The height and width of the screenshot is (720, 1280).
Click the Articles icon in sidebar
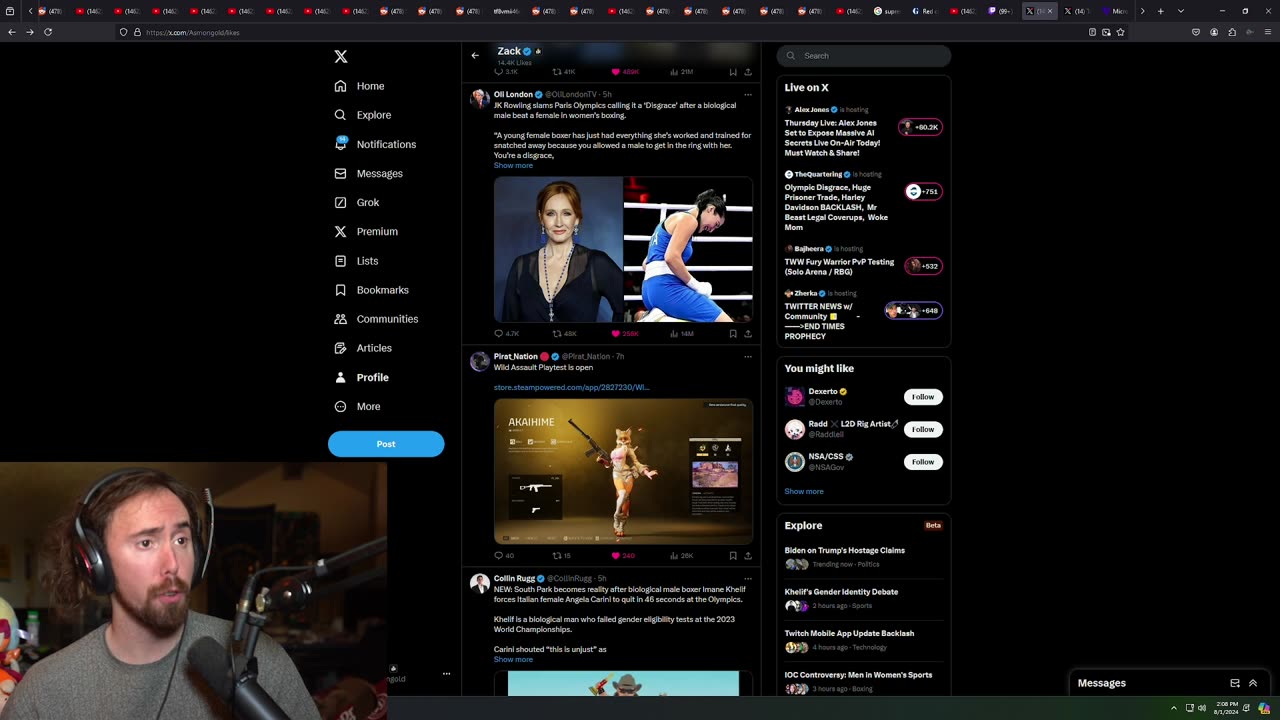(340, 348)
